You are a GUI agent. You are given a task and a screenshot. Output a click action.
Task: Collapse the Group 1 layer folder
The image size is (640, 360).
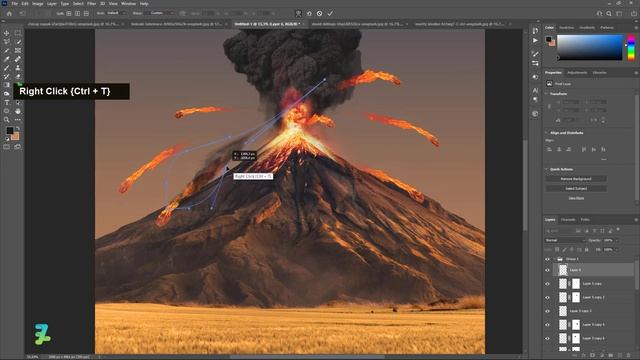pyautogui.click(x=554, y=259)
